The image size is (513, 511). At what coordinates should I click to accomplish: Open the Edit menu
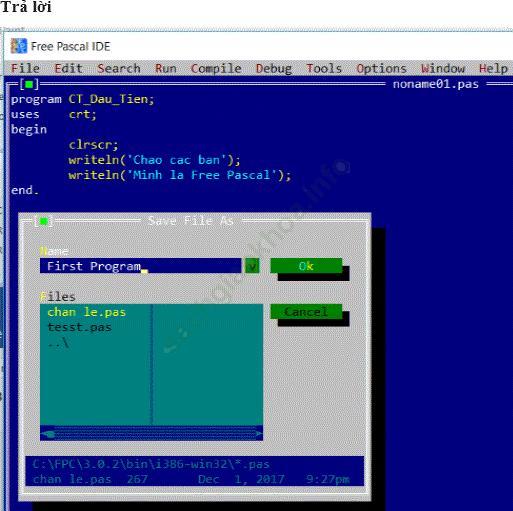68,68
